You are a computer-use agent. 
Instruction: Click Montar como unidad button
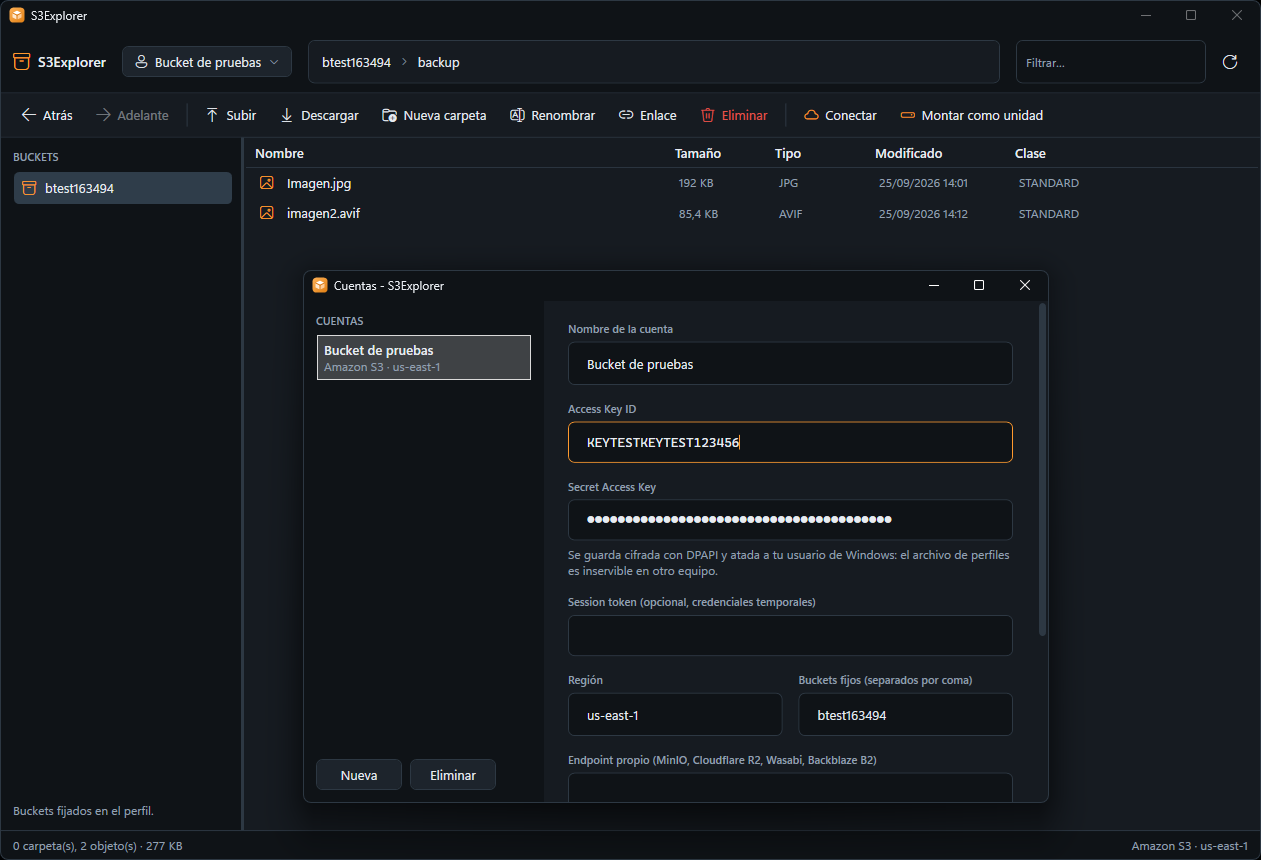(x=971, y=115)
